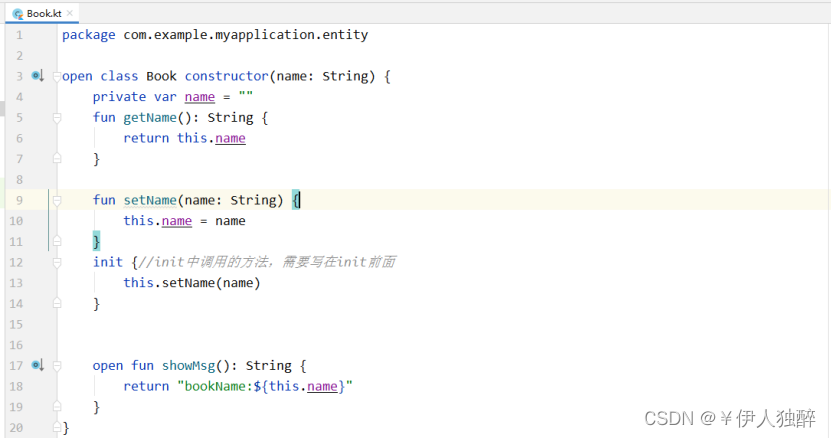The image size is (831, 438).
Task: Click the Kotlin file icon on Book.kt tab
Action: [18, 14]
